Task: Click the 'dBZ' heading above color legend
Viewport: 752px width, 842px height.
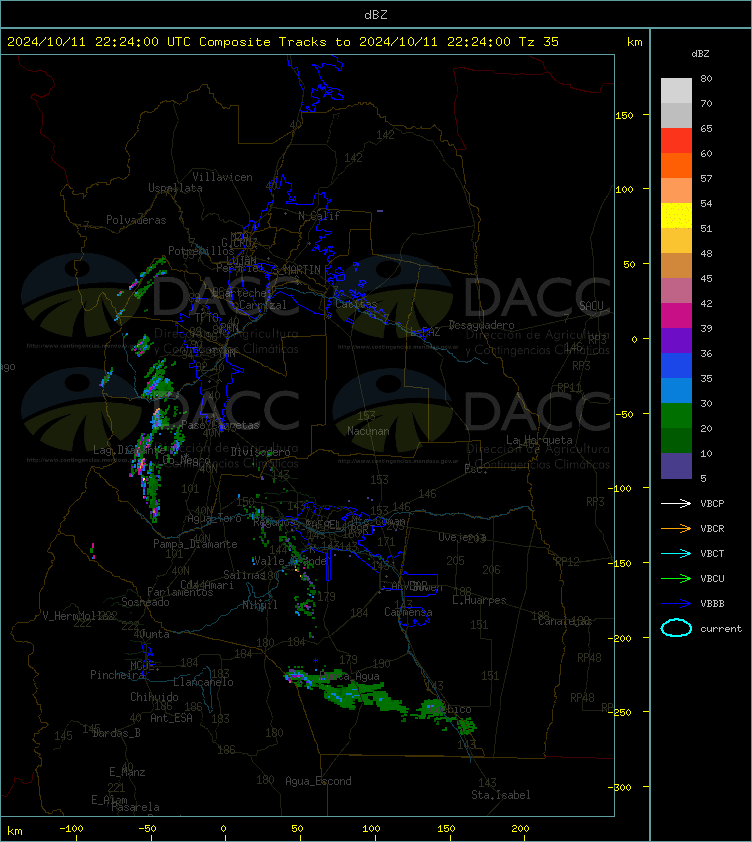Action: pyautogui.click(x=700, y=54)
